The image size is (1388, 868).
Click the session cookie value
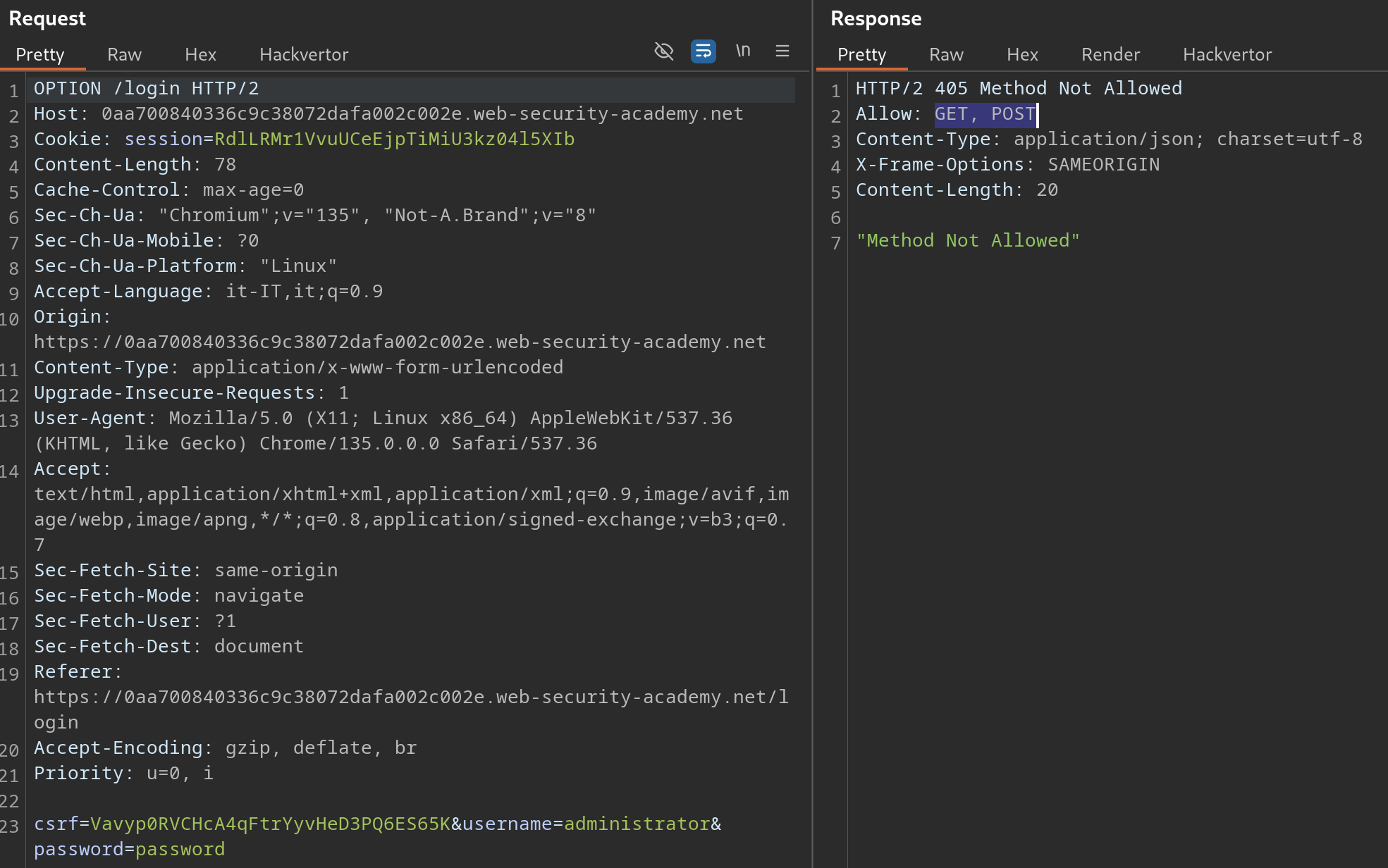tap(394, 139)
